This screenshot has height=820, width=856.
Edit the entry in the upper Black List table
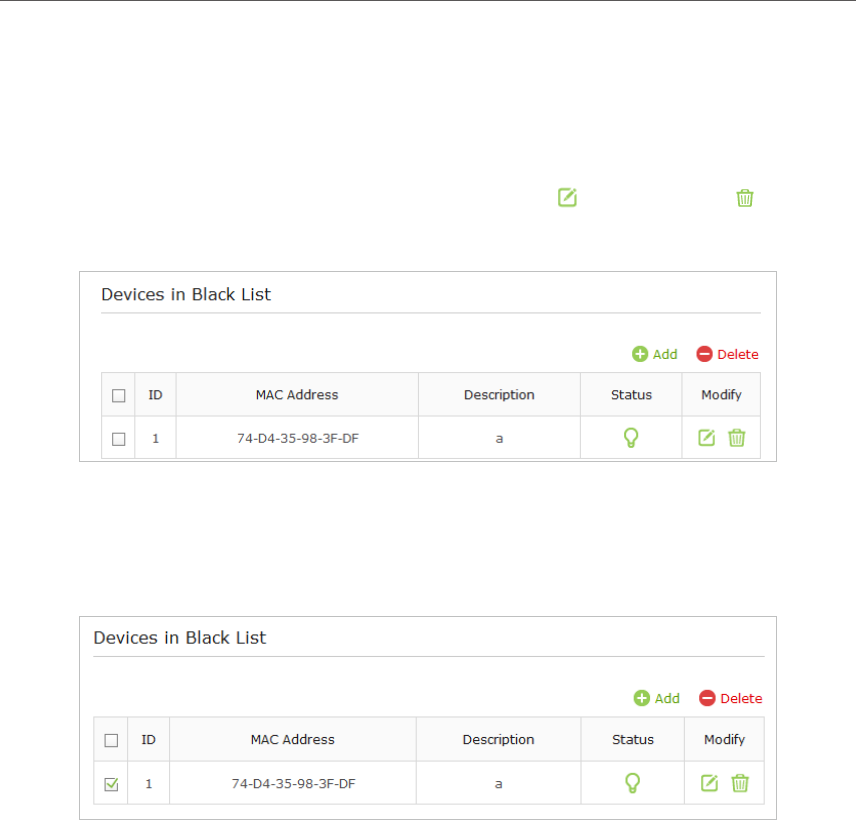pyautogui.click(x=706, y=437)
